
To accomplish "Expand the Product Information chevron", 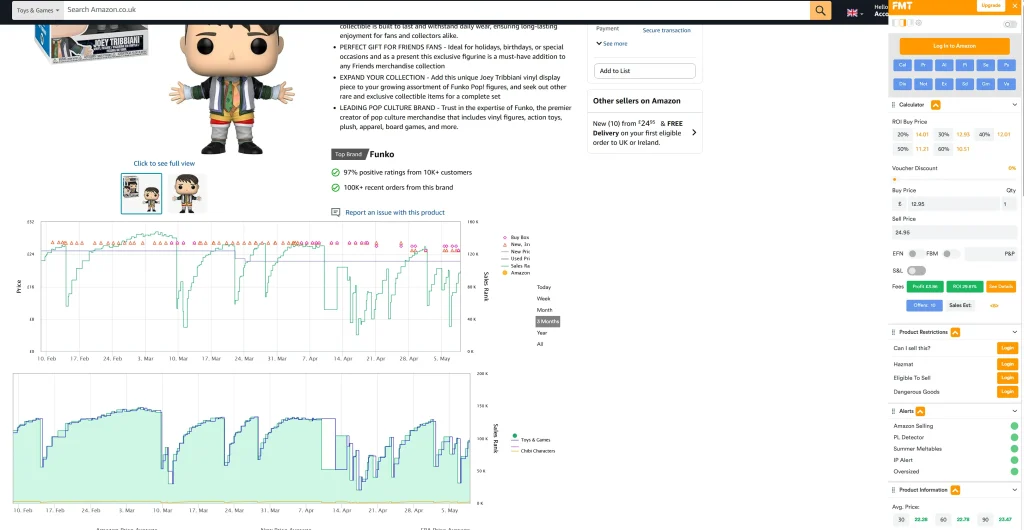I will 1014,490.
